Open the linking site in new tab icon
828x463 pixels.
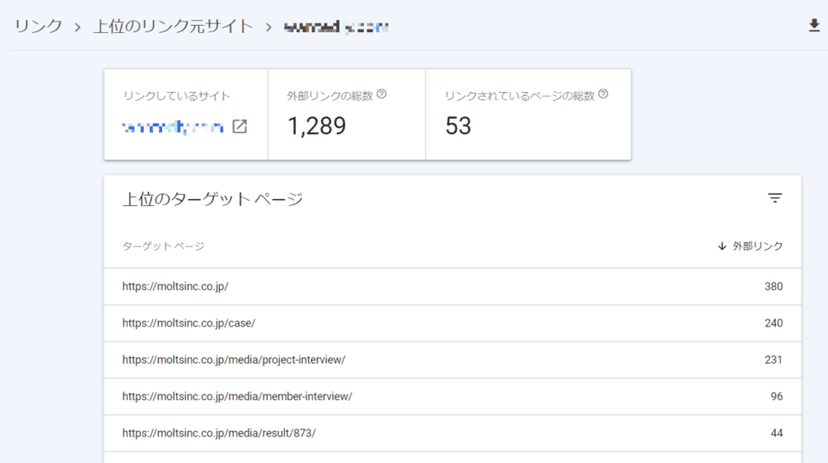(x=240, y=127)
